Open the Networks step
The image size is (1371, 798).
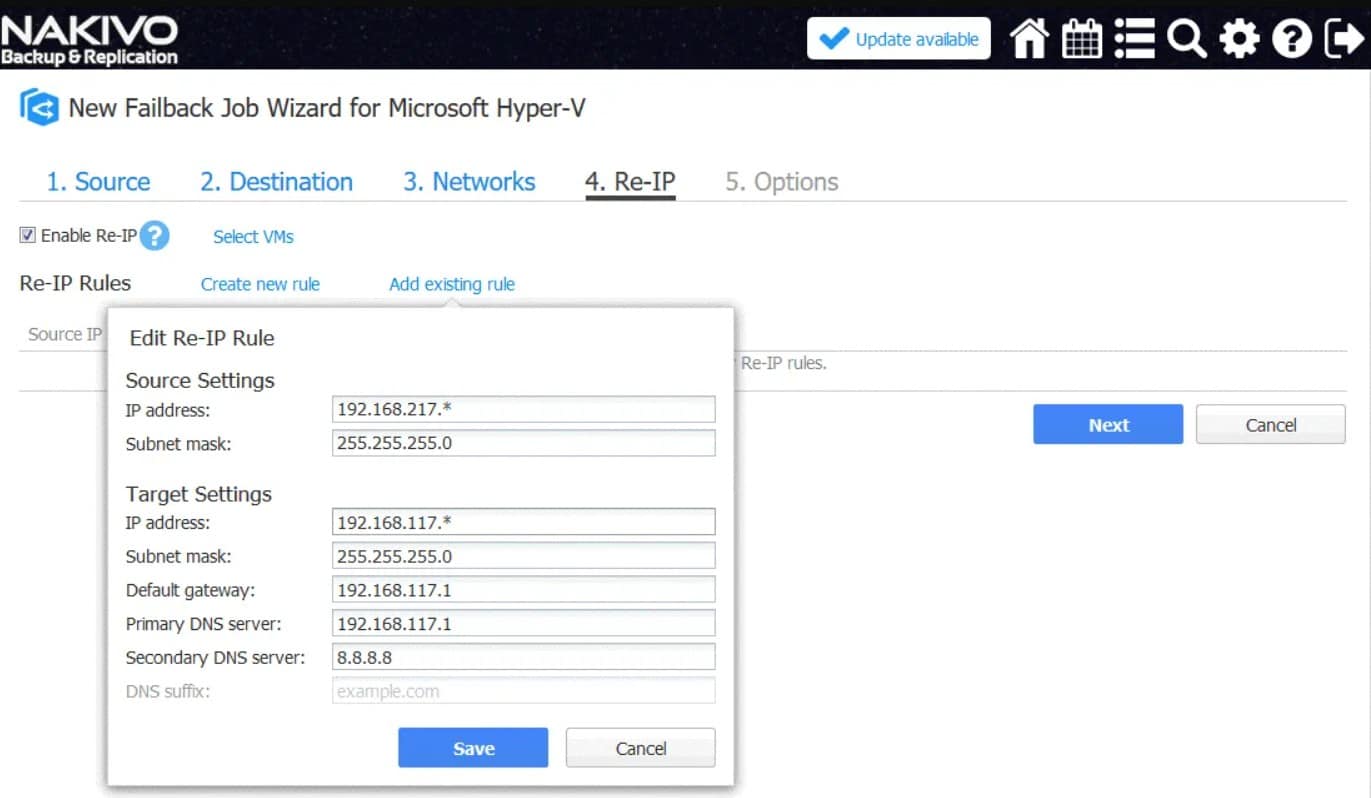468,181
